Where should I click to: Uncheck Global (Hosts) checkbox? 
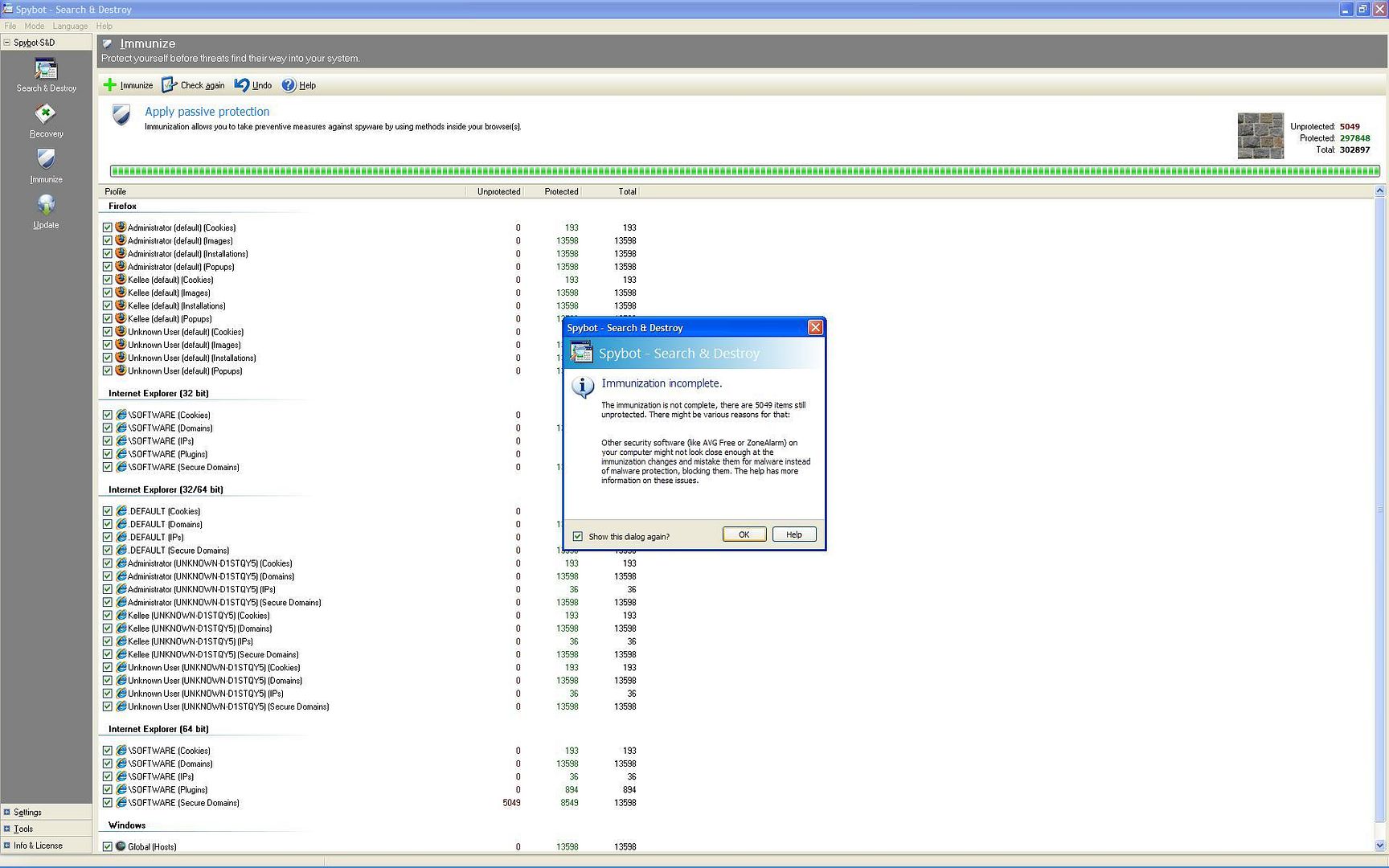pos(108,847)
